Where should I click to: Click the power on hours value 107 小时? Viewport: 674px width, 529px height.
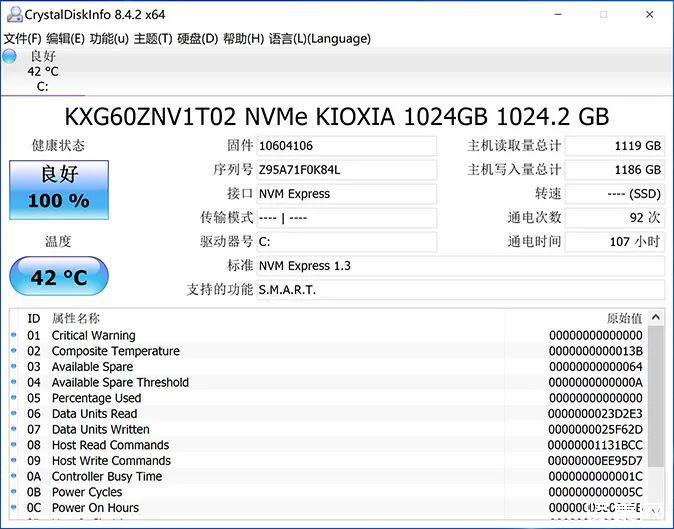(615, 242)
